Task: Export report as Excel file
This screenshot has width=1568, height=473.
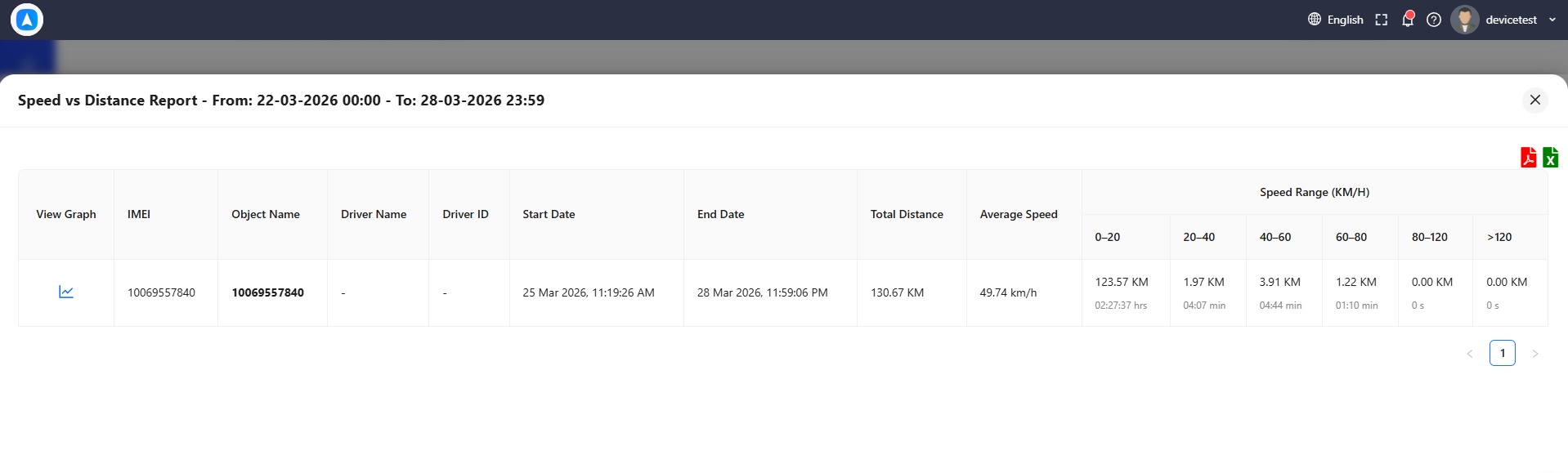Action: pyautogui.click(x=1550, y=157)
